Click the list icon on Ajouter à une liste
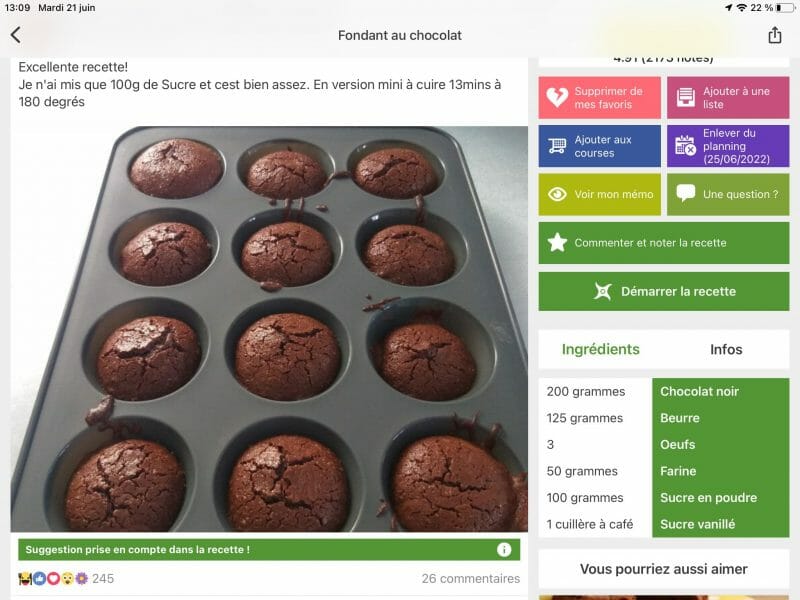800x600 pixels. pos(685,97)
